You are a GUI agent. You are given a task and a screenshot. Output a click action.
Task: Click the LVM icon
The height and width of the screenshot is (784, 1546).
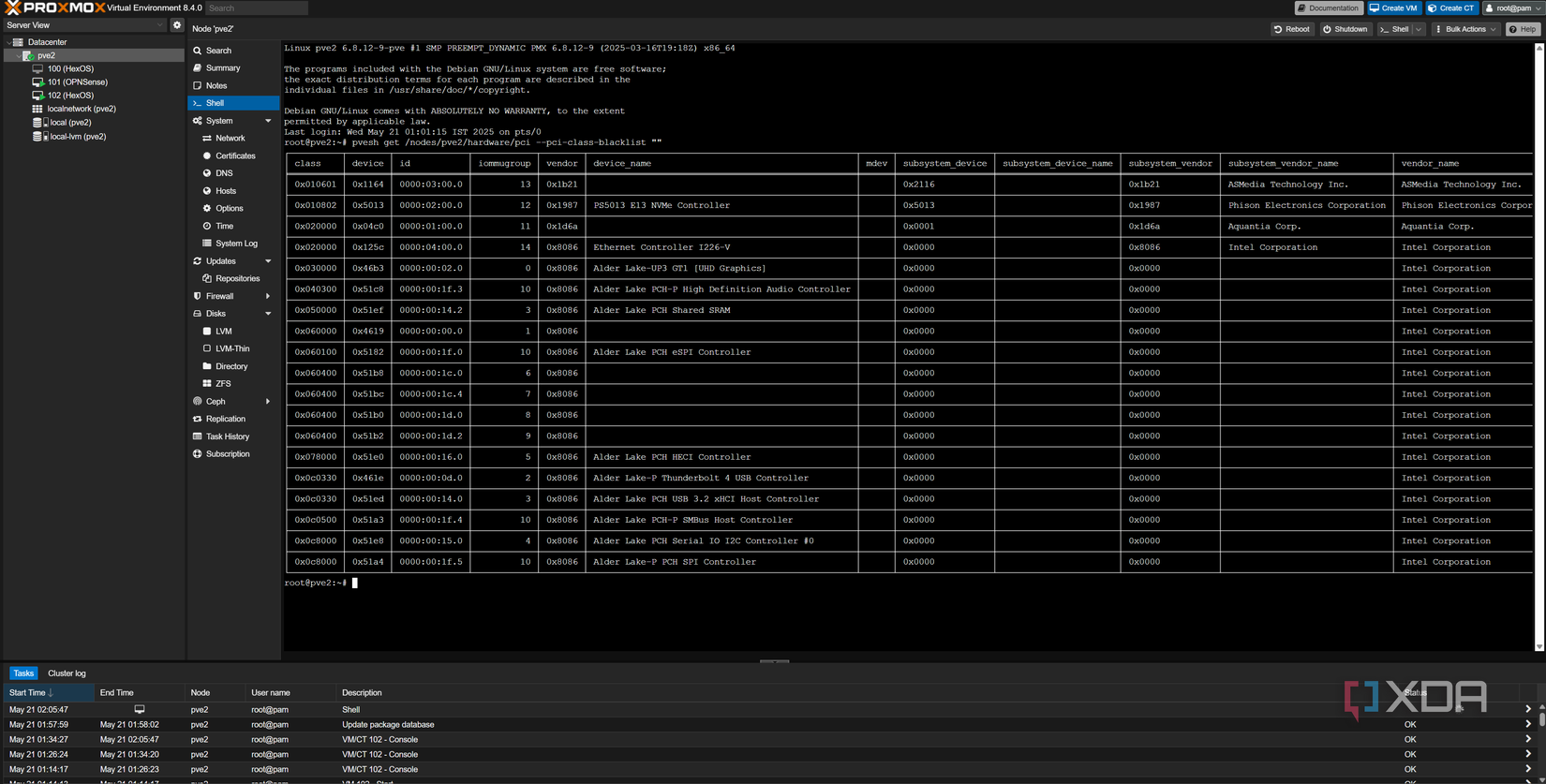click(x=207, y=331)
